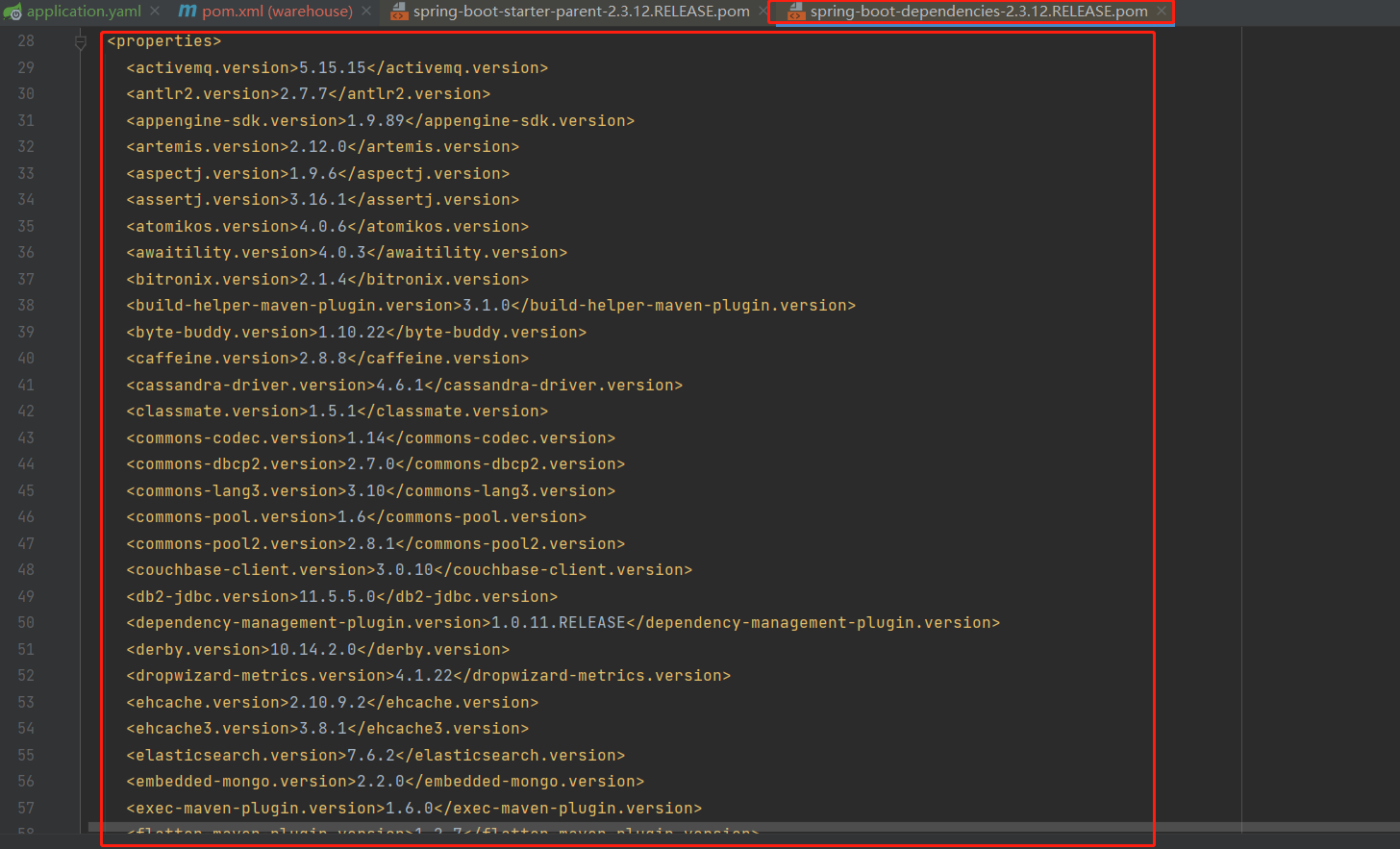Viewport: 1400px width, 849px height.
Task: Click the activemq.version 5.15.15 line
Action: click(x=337, y=68)
